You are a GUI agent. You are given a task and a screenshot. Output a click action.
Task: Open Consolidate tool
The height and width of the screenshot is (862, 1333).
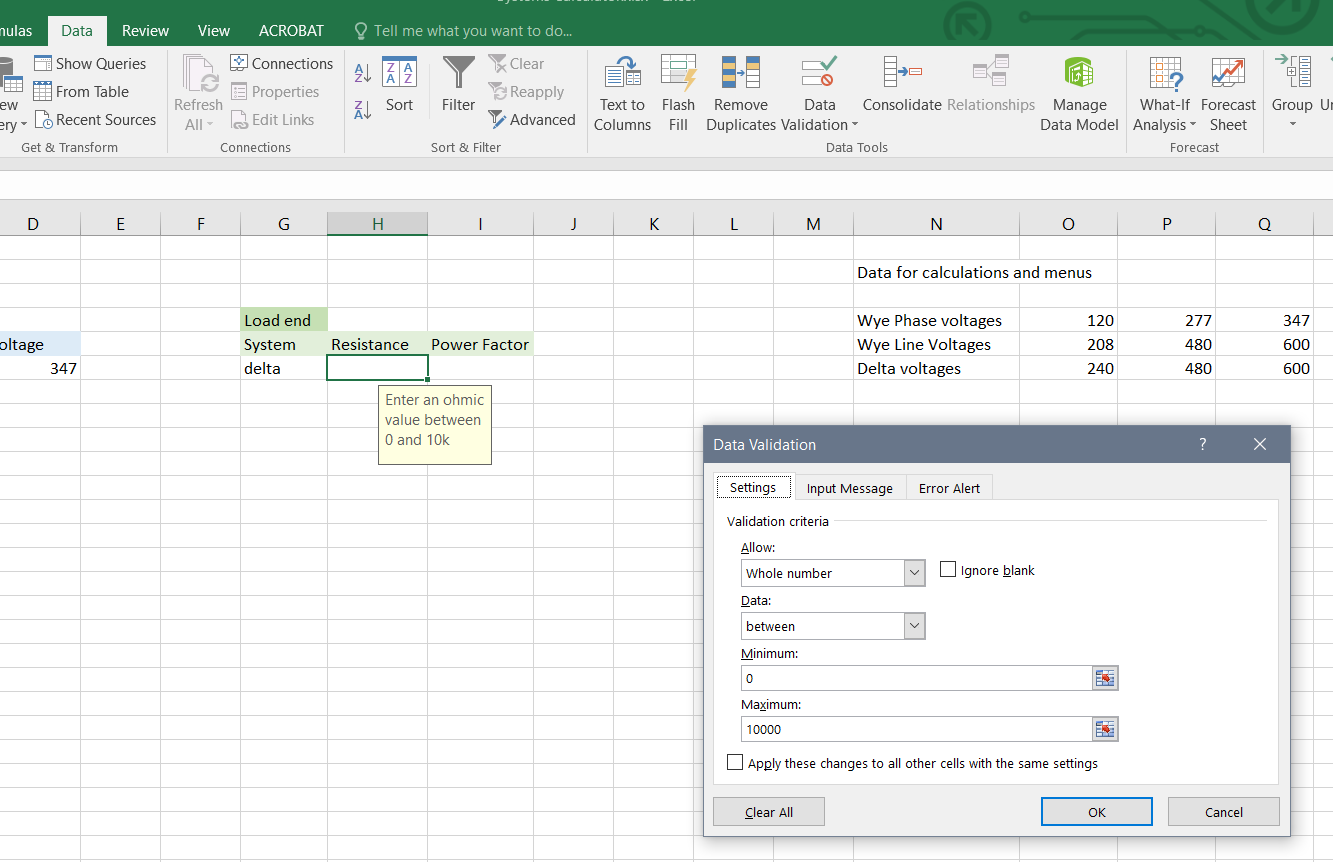pyautogui.click(x=902, y=85)
